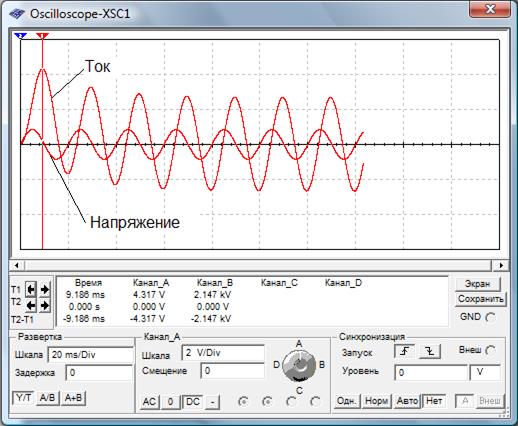
Task: Set channel coupling to AC
Action: (x=149, y=402)
